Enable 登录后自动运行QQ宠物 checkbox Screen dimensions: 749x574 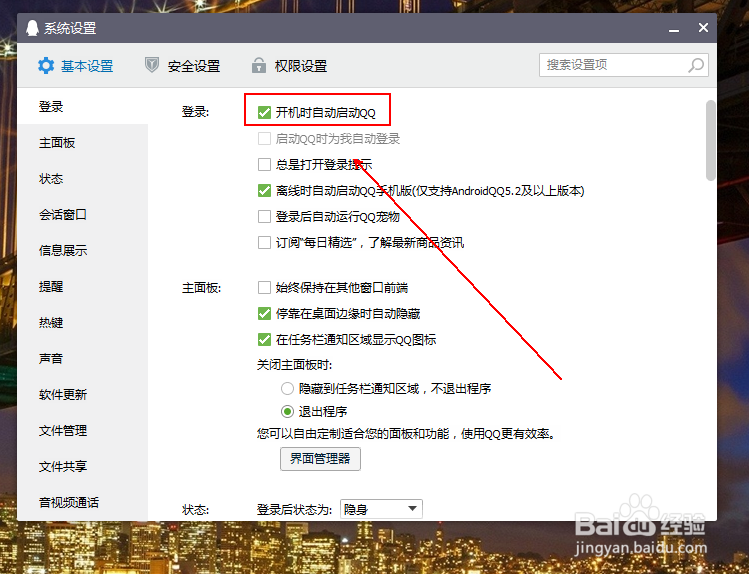point(264,216)
